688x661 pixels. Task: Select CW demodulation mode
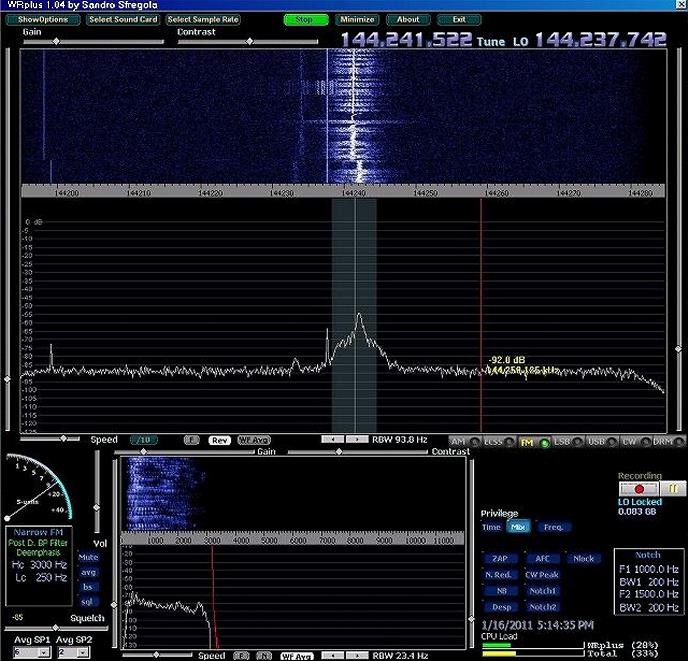tap(636, 442)
